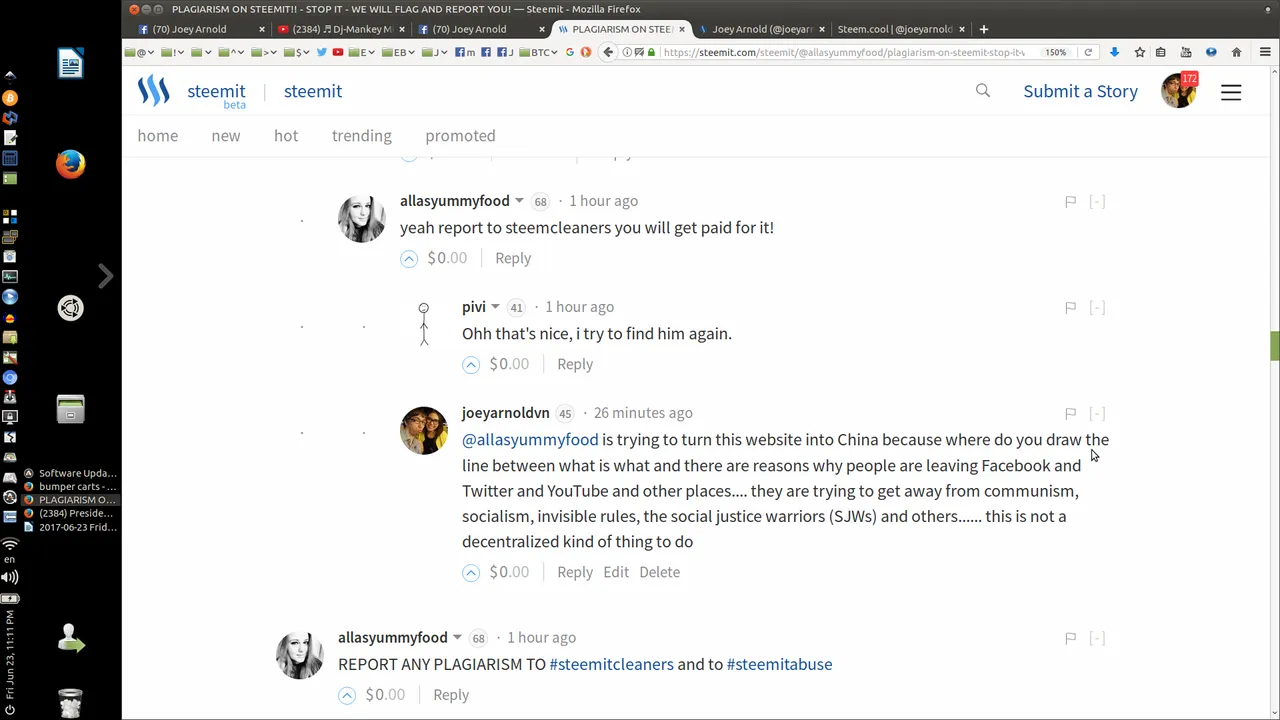Upvote pivi's comment
The width and height of the screenshot is (1280, 720).
pyautogui.click(x=471, y=365)
